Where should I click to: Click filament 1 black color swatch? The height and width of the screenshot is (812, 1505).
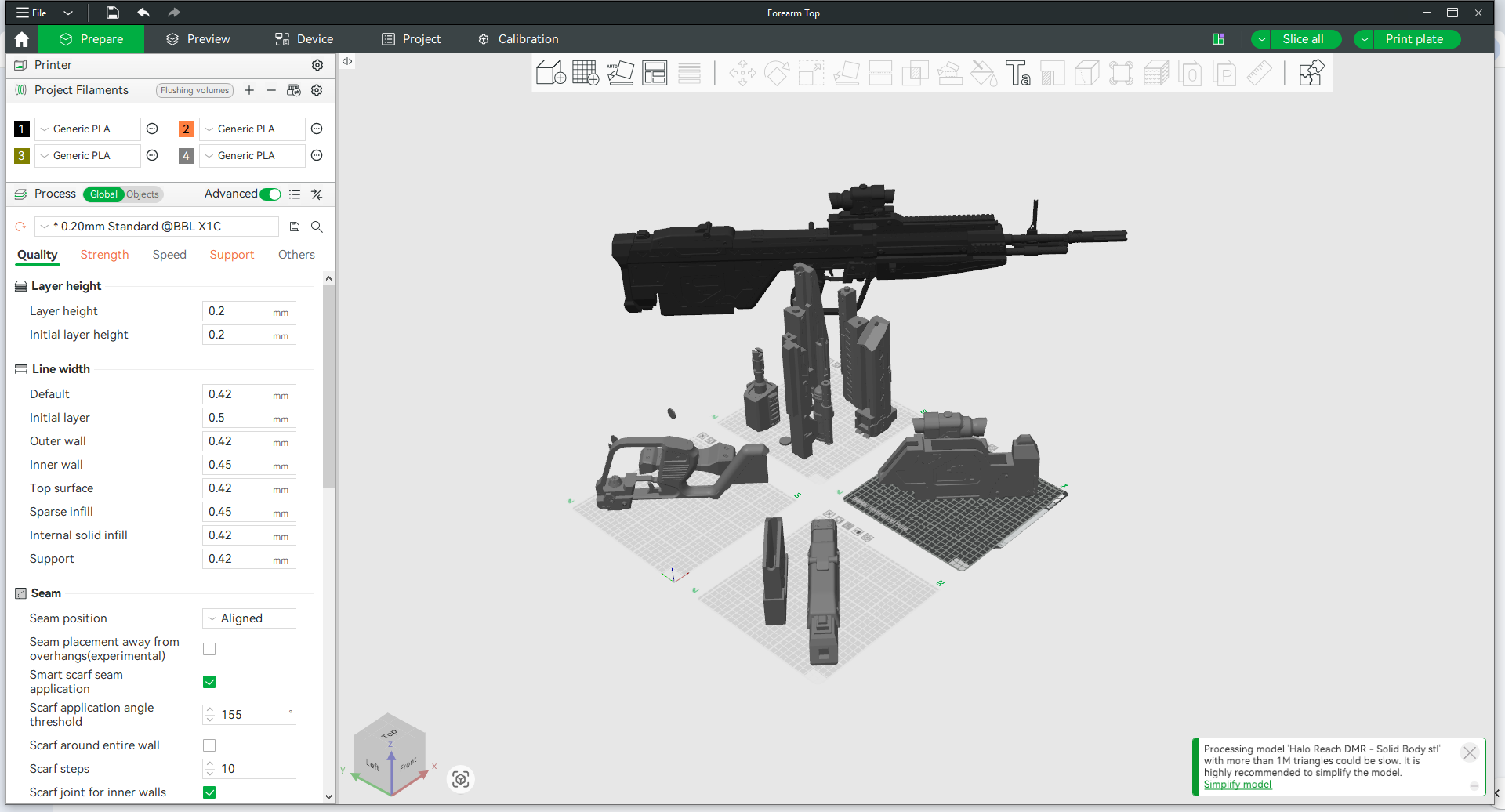pyautogui.click(x=22, y=129)
